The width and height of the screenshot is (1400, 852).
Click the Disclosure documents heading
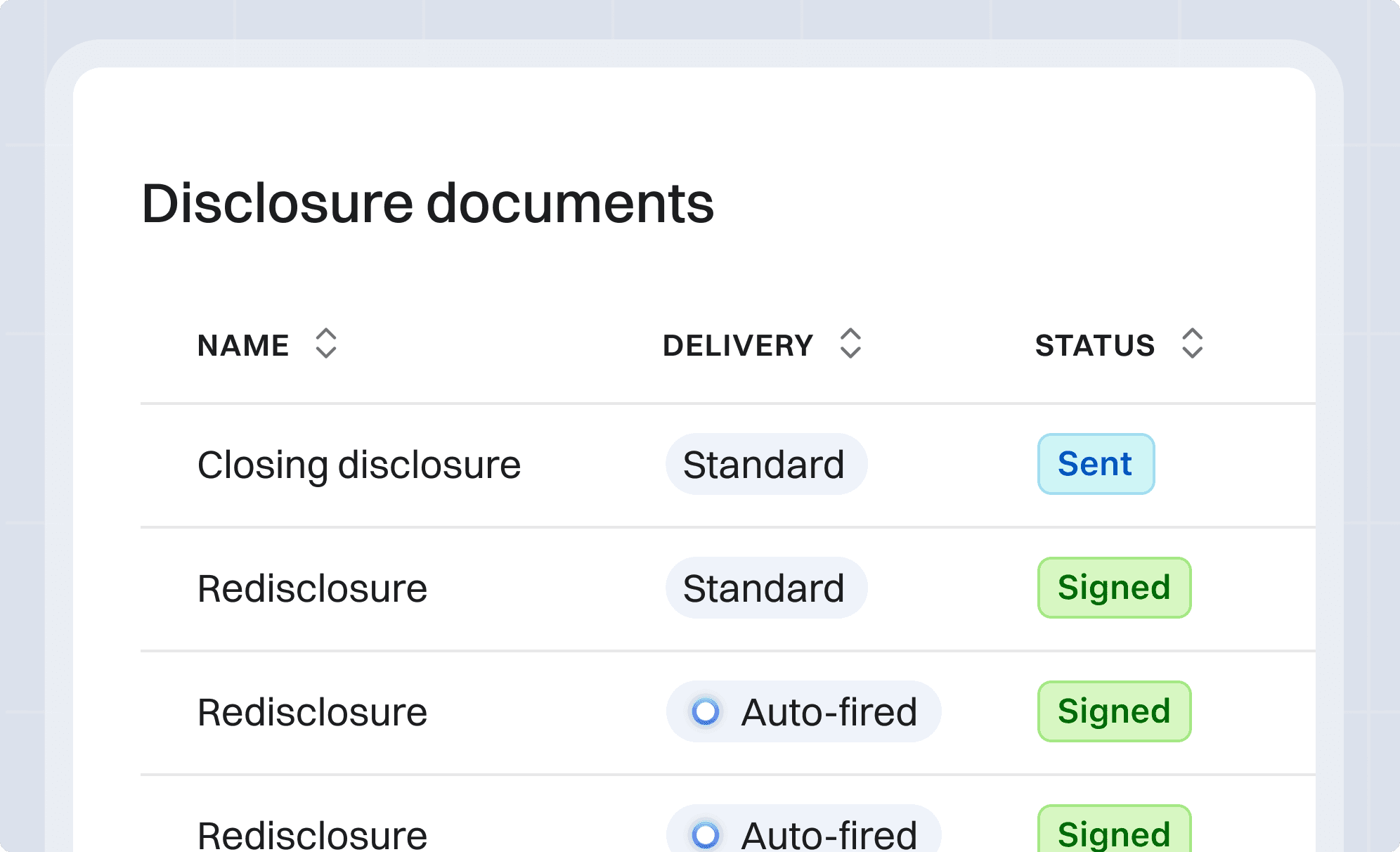(x=427, y=205)
